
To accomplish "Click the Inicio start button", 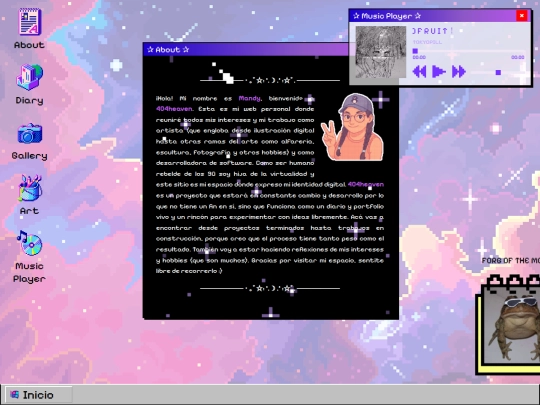I will point(38,395).
